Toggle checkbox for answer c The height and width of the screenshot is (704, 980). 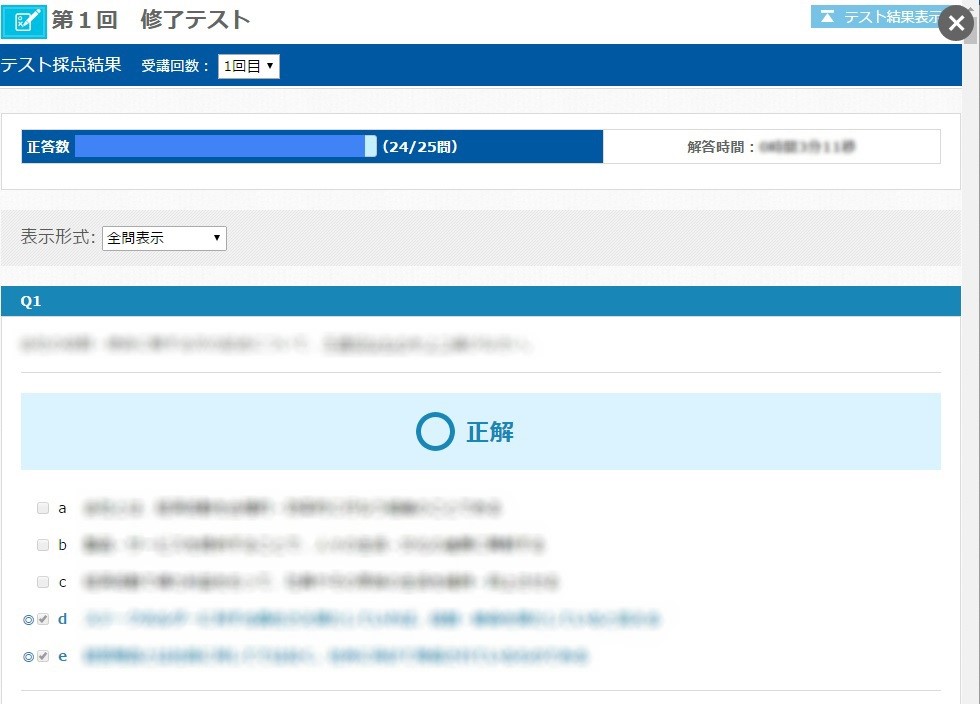coord(42,582)
